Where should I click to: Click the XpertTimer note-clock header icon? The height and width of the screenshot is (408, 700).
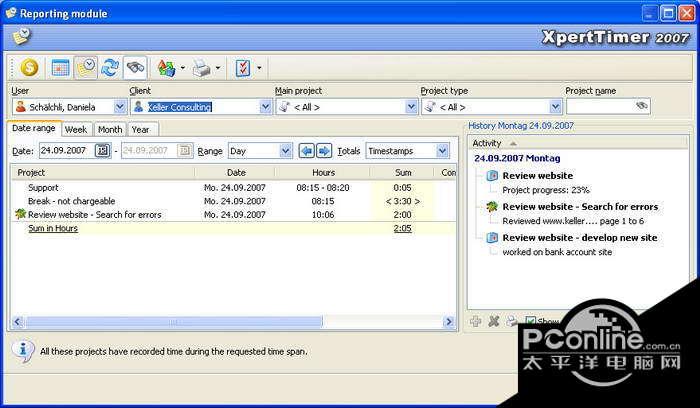[21, 36]
